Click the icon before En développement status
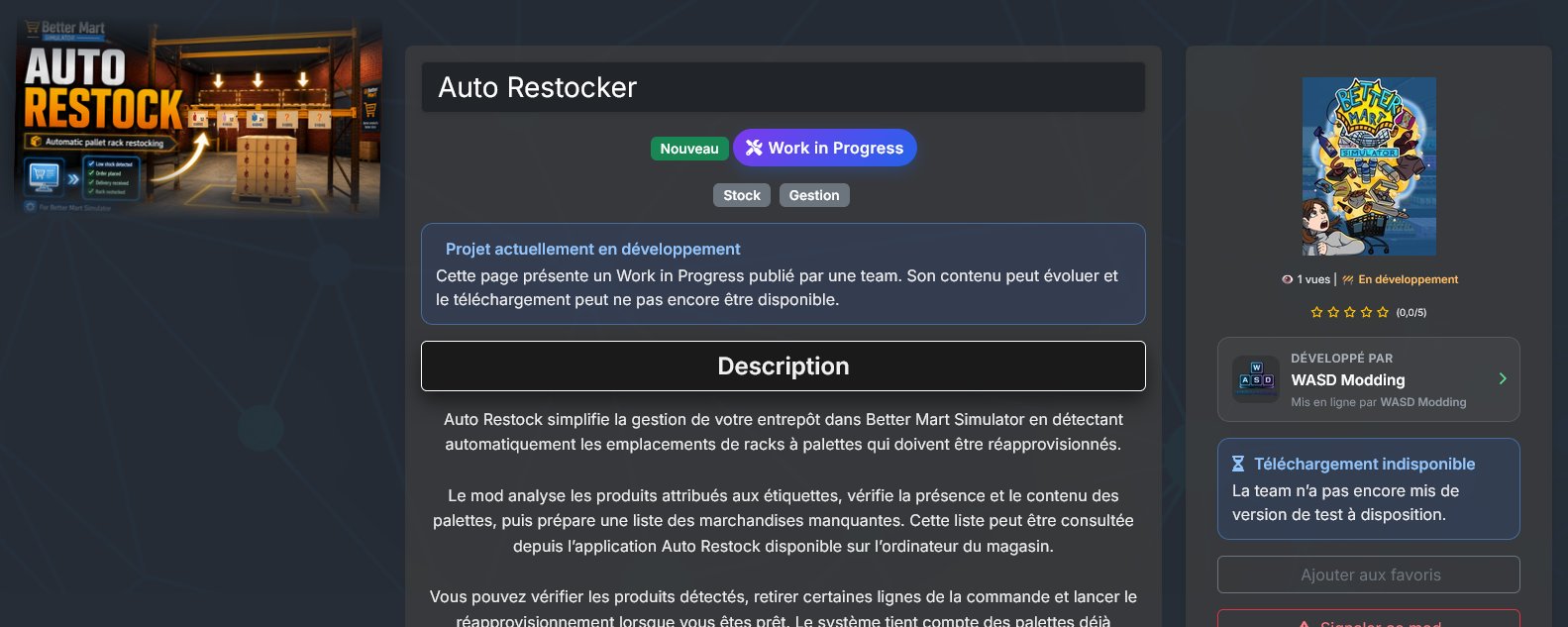Image resolution: width=1568 pixels, height=627 pixels. (1348, 279)
